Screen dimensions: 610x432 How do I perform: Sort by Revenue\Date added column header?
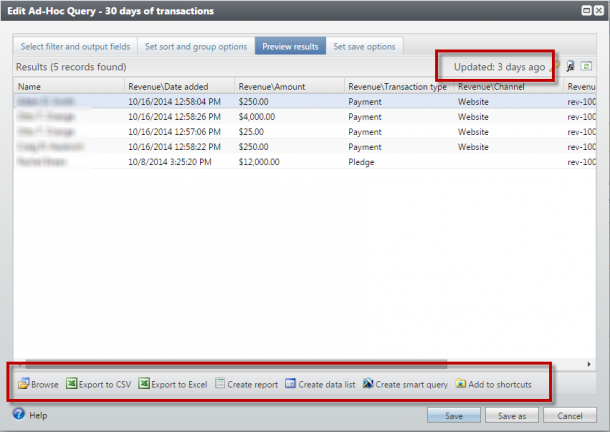tap(180, 86)
